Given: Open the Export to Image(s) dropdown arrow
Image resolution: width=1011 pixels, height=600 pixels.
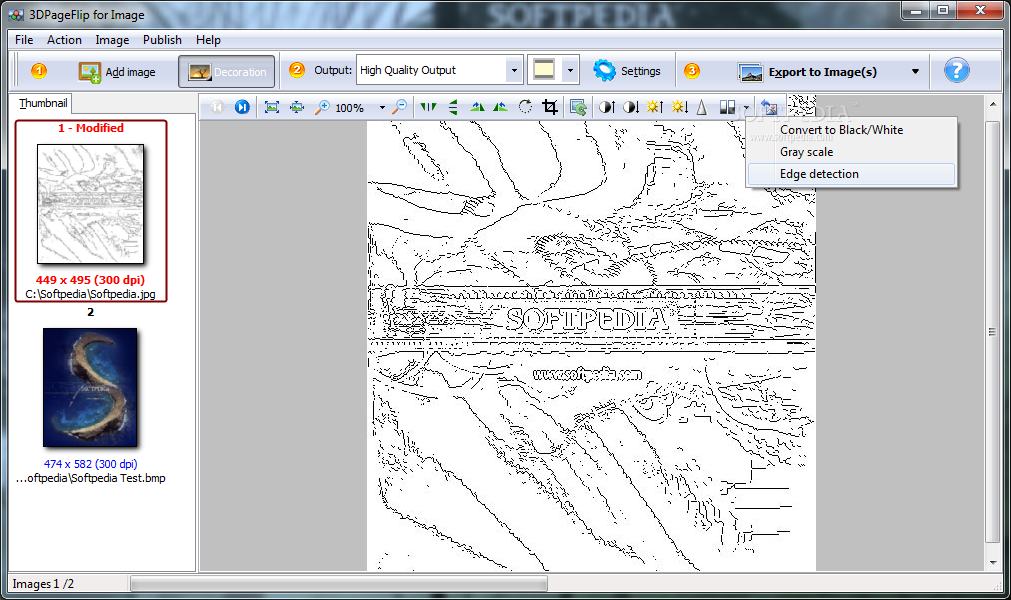Looking at the screenshot, I should (915, 72).
